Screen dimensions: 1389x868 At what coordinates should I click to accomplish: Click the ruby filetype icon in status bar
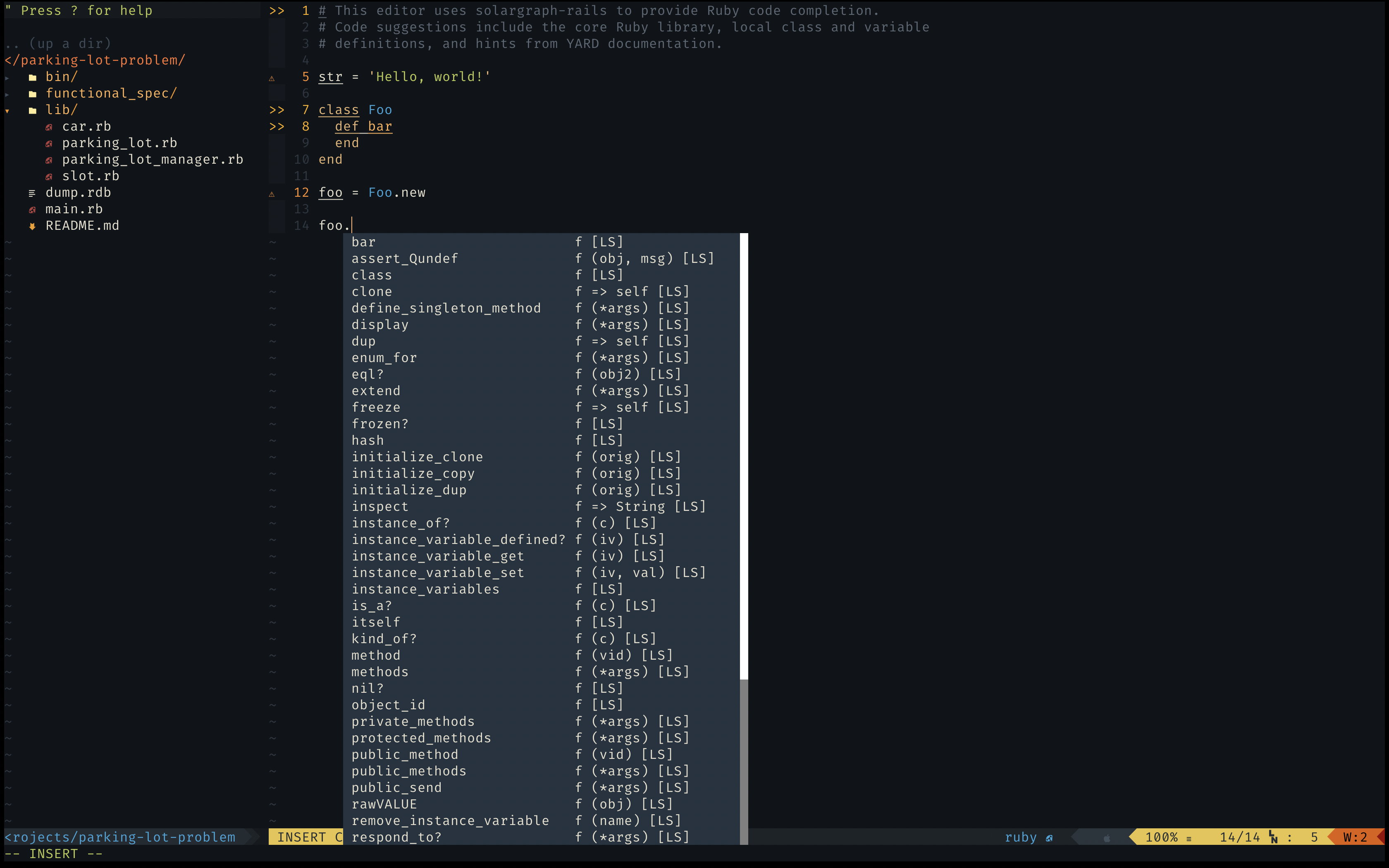(x=1049, y=837)
